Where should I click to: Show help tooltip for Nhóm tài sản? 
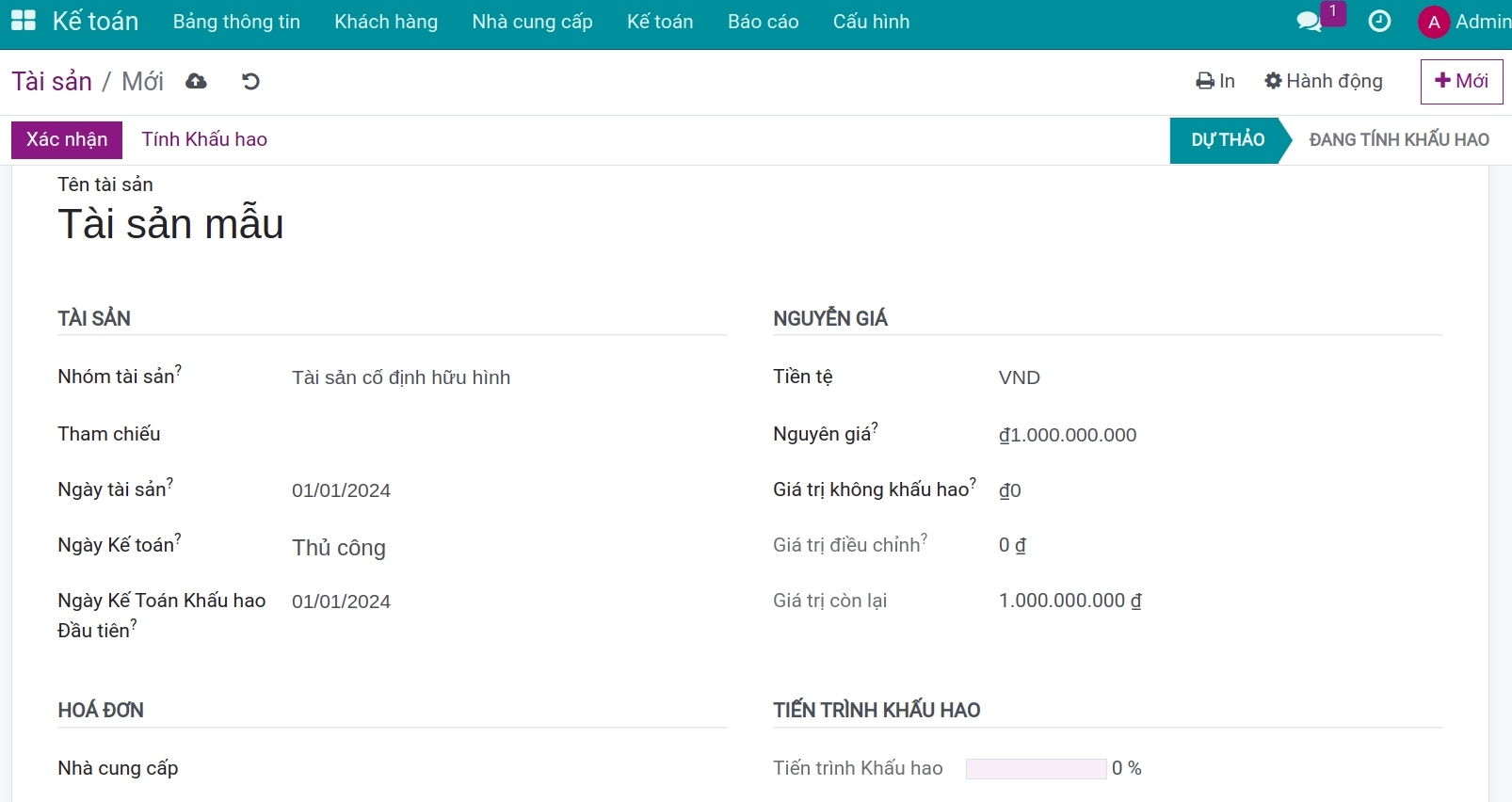coord(178,370)
